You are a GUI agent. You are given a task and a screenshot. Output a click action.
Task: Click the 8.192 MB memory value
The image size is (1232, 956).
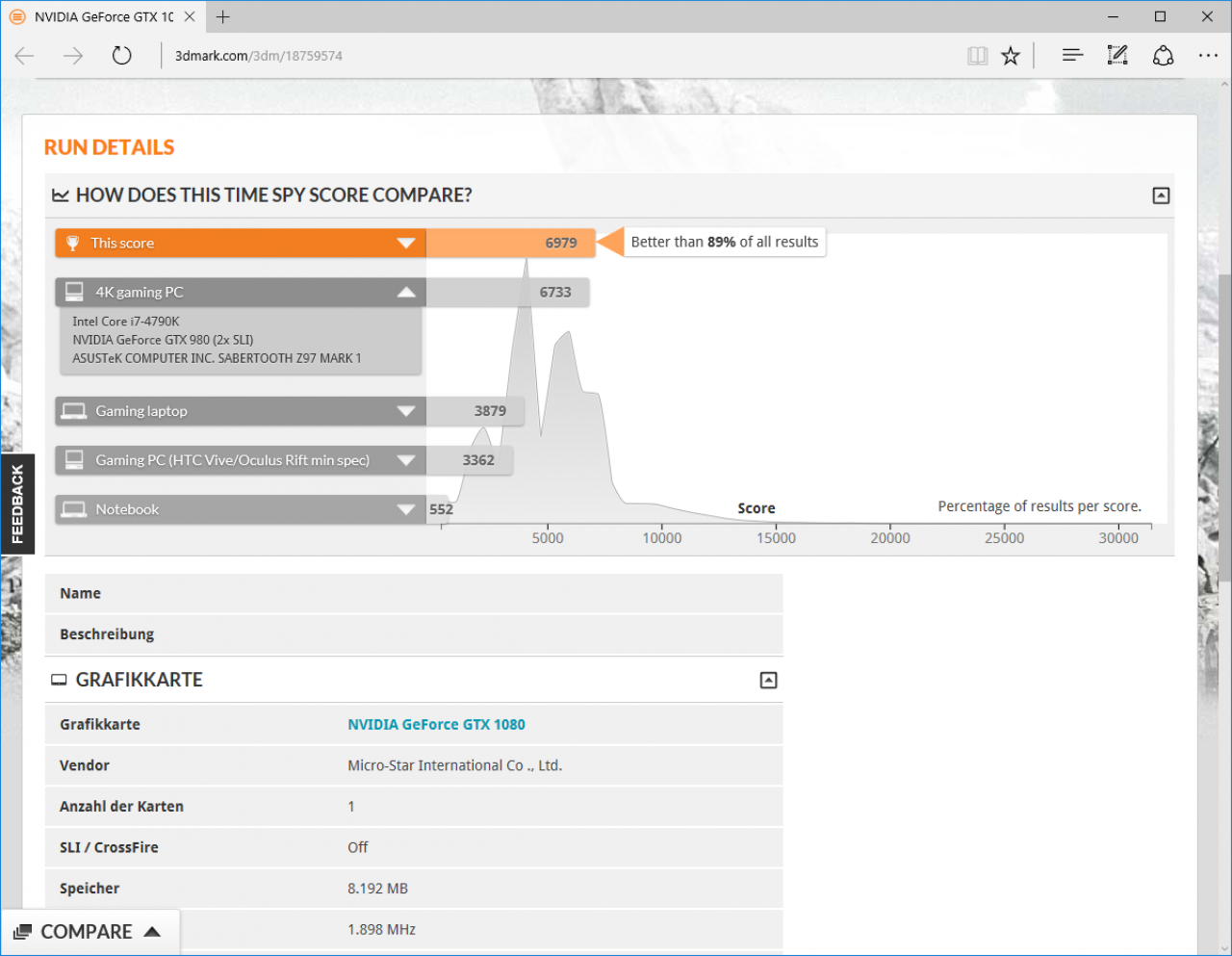pyautogui.click(x=377, y=889)
